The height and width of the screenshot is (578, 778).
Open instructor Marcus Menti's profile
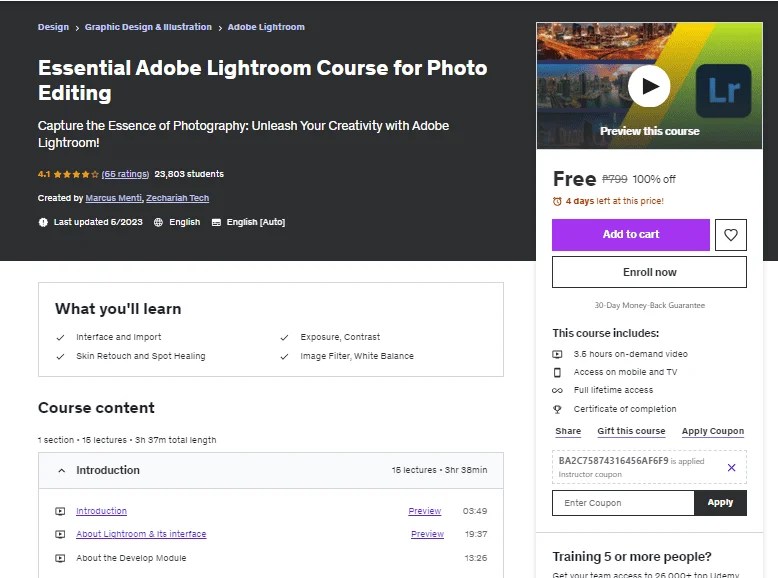(x=114, y=198)
